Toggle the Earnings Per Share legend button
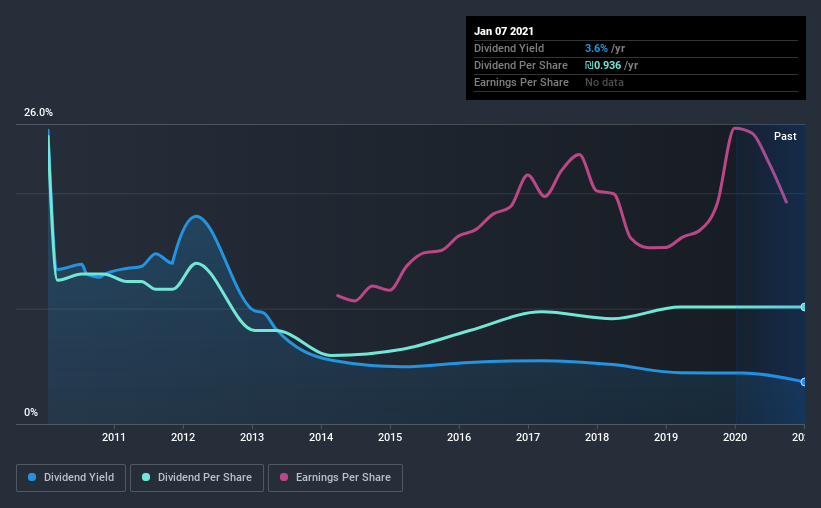 pyautogui.click(x=335, y=478)
